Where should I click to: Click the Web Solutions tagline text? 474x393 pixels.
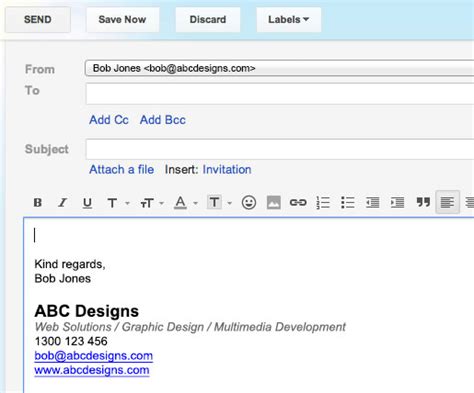pyautogui.click(x=190, y=327)
